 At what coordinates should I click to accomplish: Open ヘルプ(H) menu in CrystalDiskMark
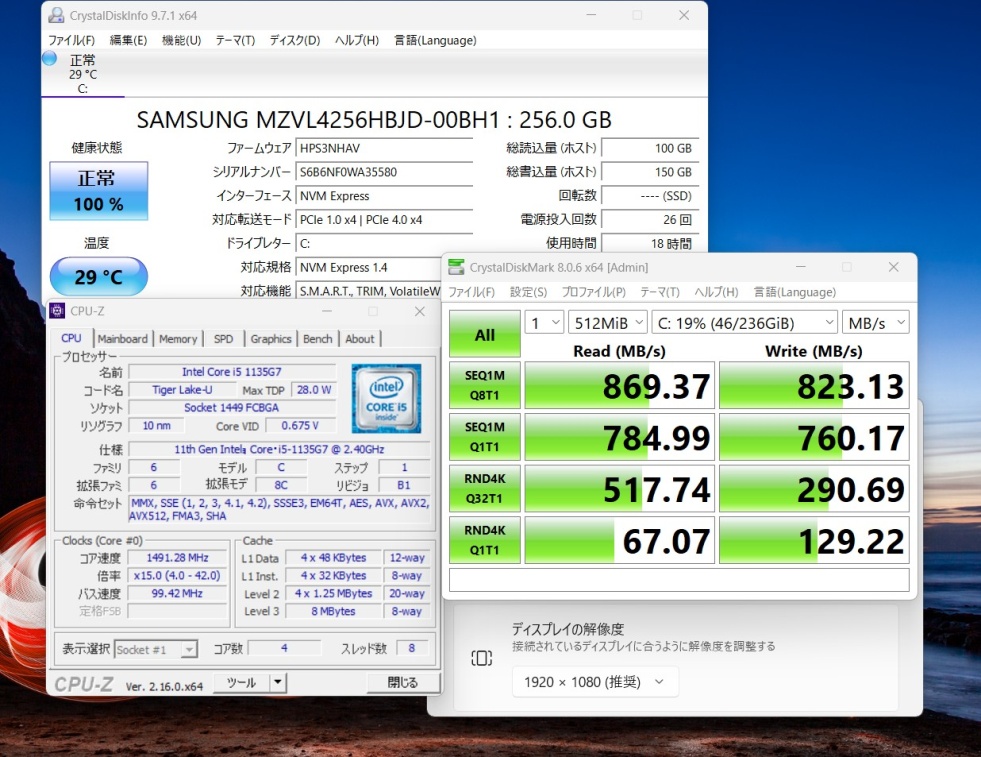(x=716, y=292)
